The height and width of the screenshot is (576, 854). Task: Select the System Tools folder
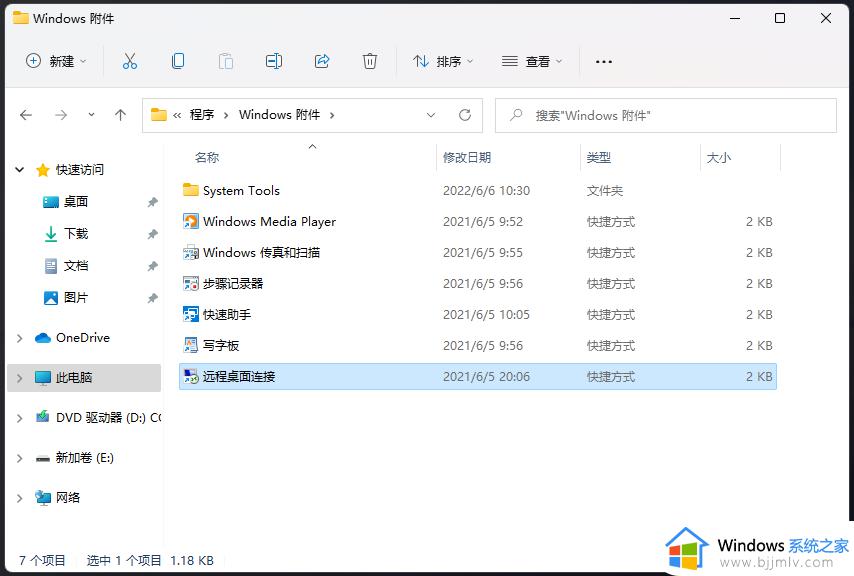click(478, 191)
